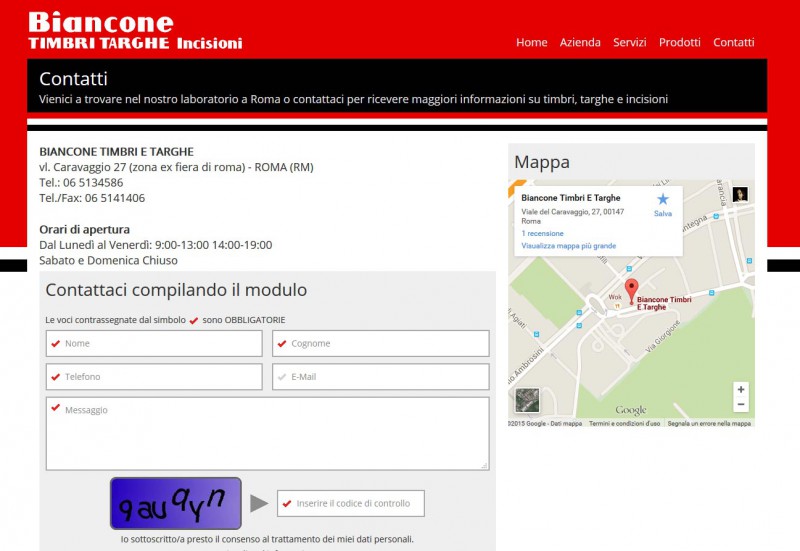Click the gray checkmark in E-Mail field
This screenshot has height=551, width=800.
[x=282, y=377]
